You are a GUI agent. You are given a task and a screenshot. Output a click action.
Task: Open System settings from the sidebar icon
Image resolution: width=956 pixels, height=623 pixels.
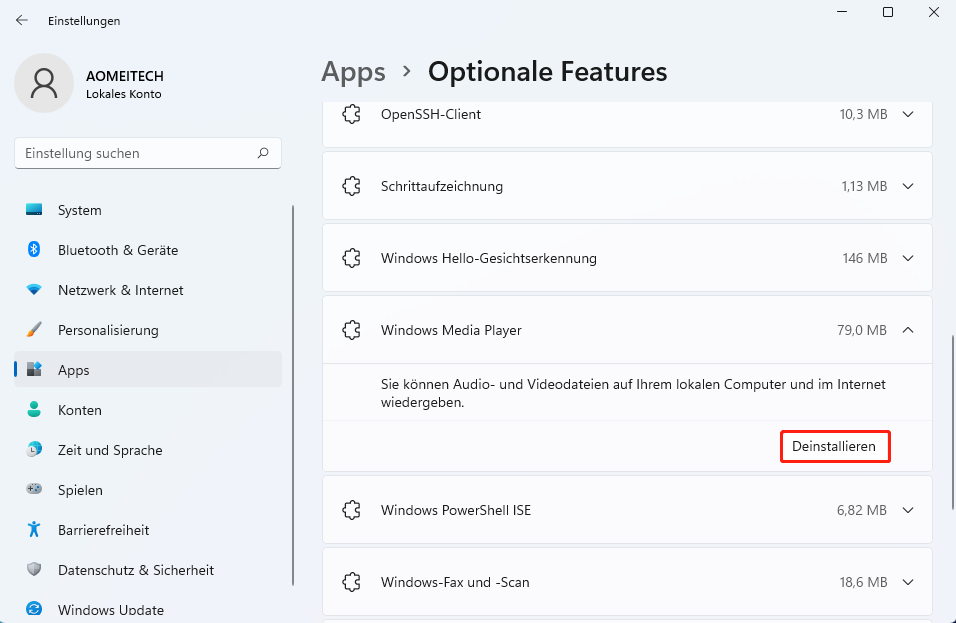click(x=34, y=210)
